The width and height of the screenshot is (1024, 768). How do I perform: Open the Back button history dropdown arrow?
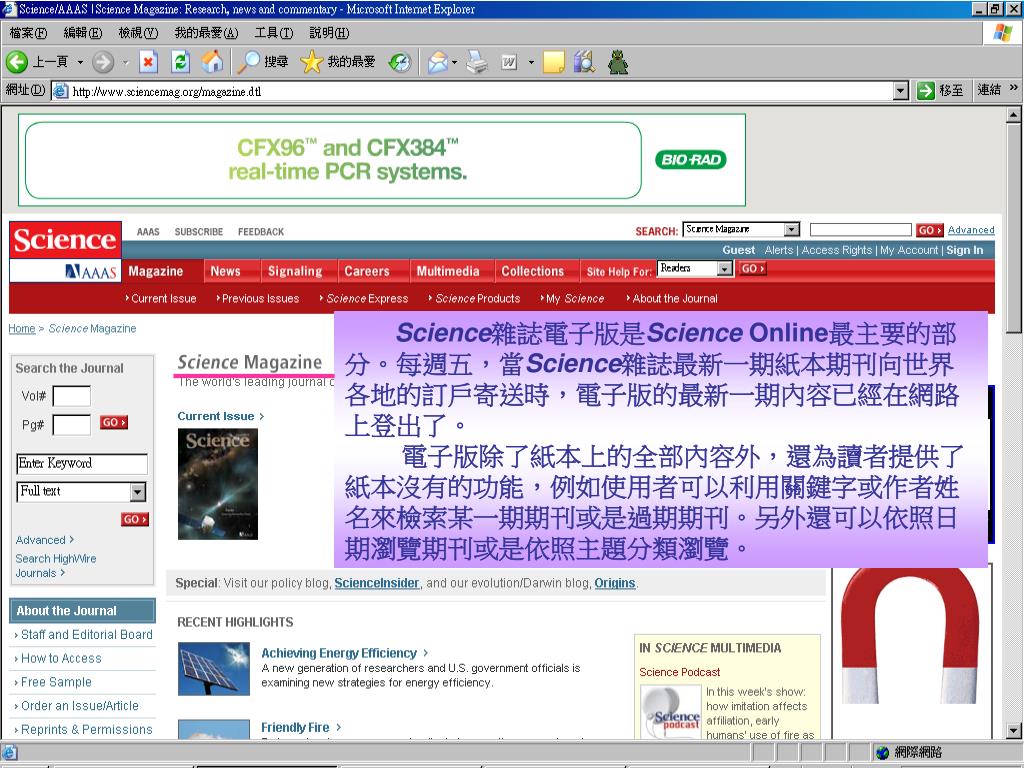[x=80, y=63]
